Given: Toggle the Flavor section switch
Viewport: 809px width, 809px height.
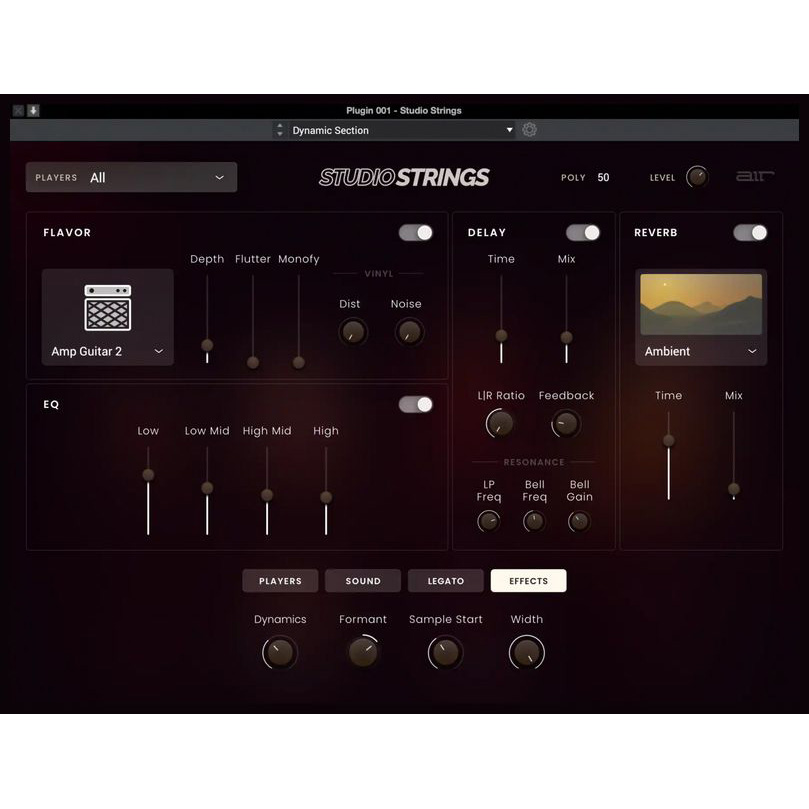Looking at the screenshot, I should tap(415, 233).
